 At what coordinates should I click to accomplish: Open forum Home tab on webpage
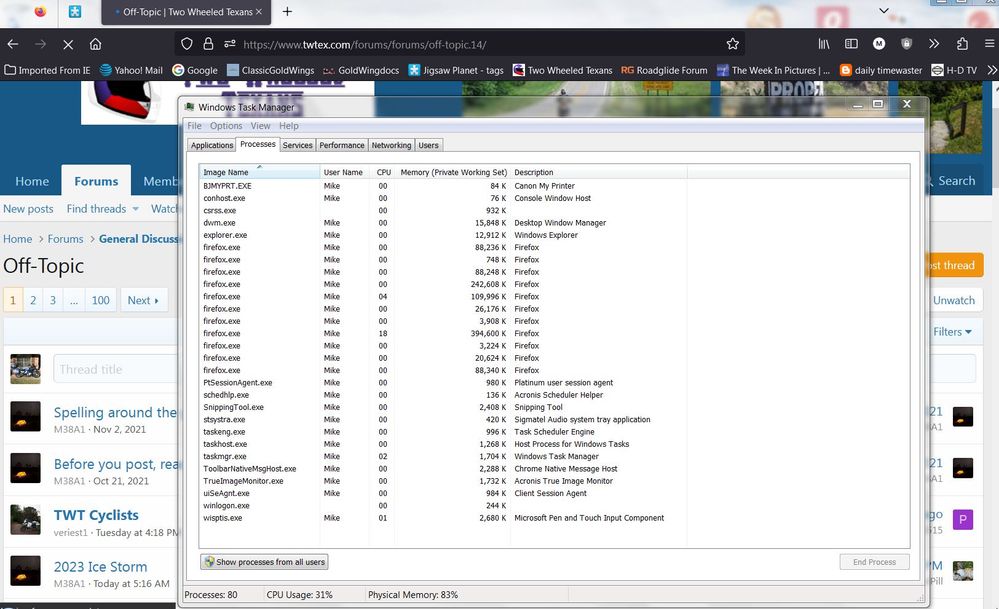click(x=32, y=182)
